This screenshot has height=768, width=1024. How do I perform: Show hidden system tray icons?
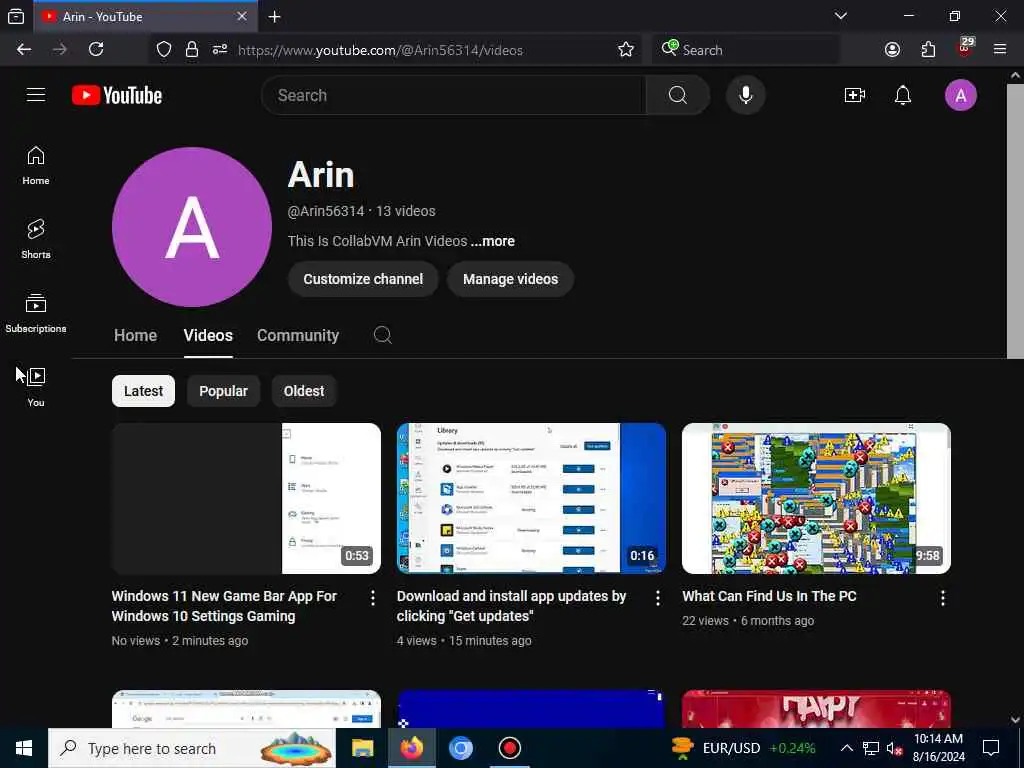(846, 748)
